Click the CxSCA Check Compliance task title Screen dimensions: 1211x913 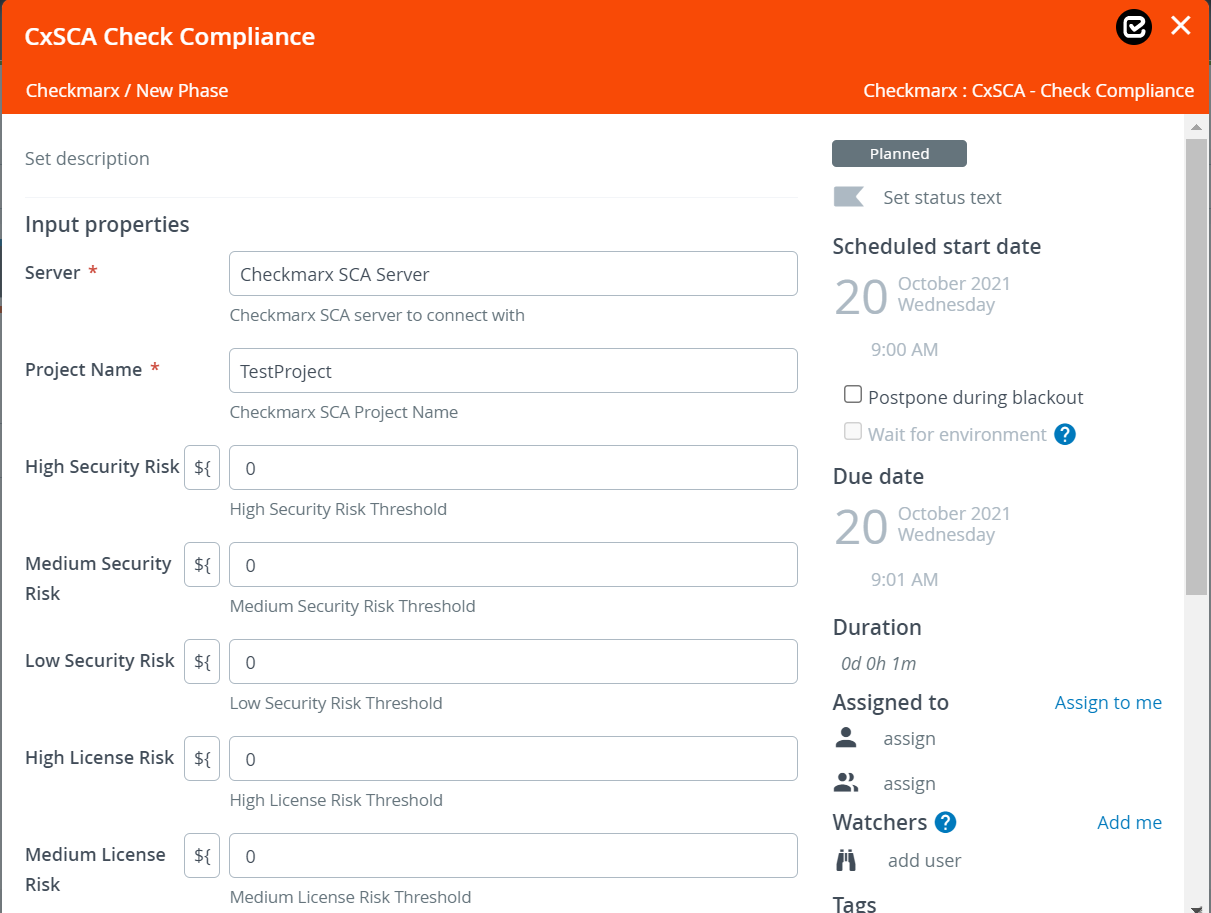[x=170, y=37]
